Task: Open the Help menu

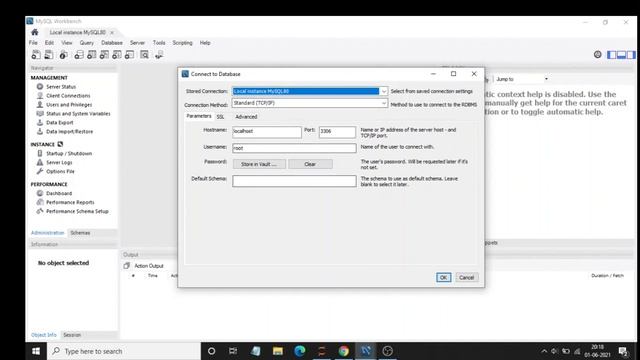Action: tap(205, 42)
